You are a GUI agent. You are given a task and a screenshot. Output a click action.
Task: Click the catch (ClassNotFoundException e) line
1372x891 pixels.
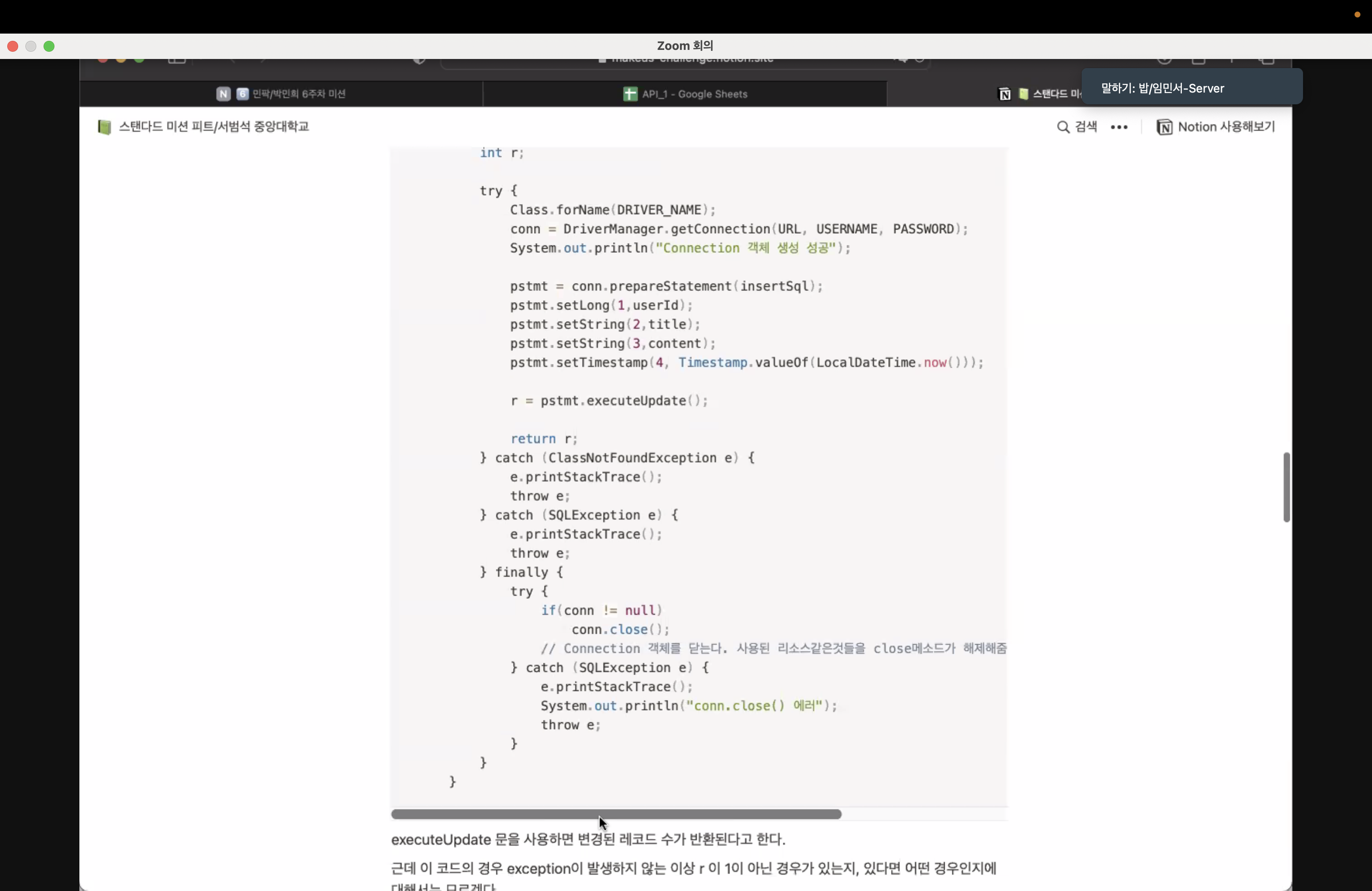point(617,458)
